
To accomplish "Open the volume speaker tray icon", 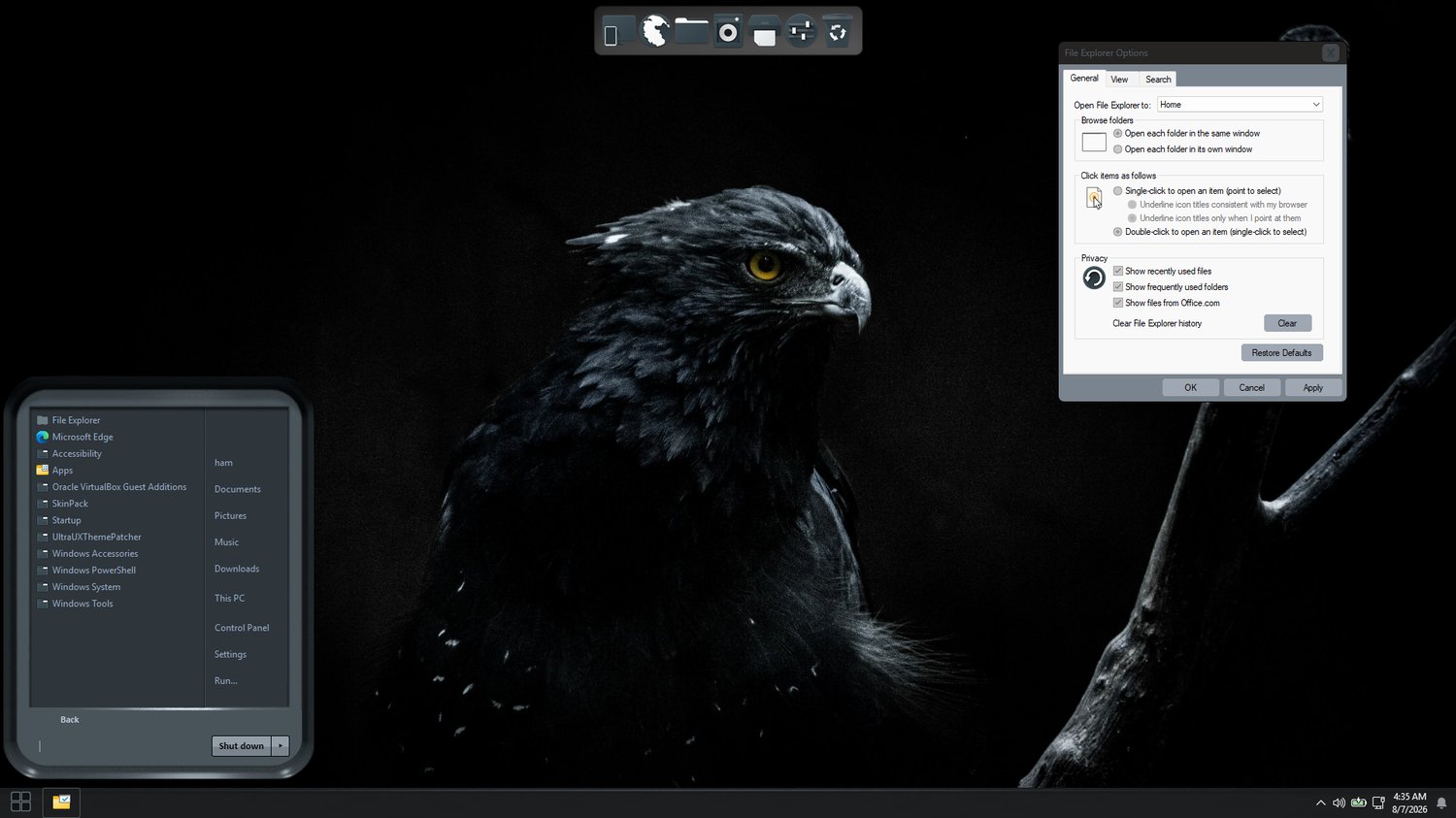I will point(1339,802).
